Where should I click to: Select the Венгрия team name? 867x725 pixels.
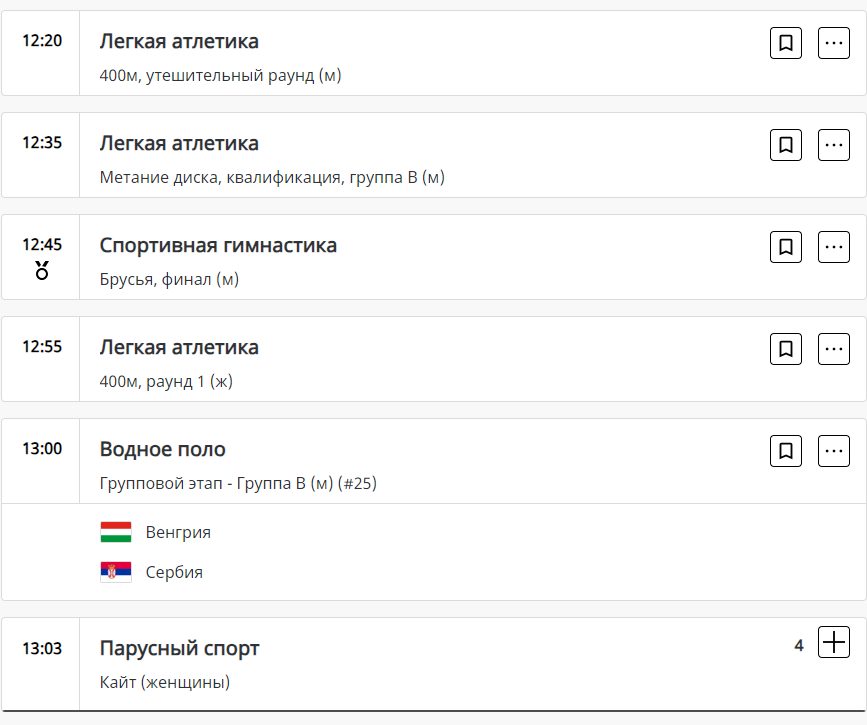coord(178,532)
